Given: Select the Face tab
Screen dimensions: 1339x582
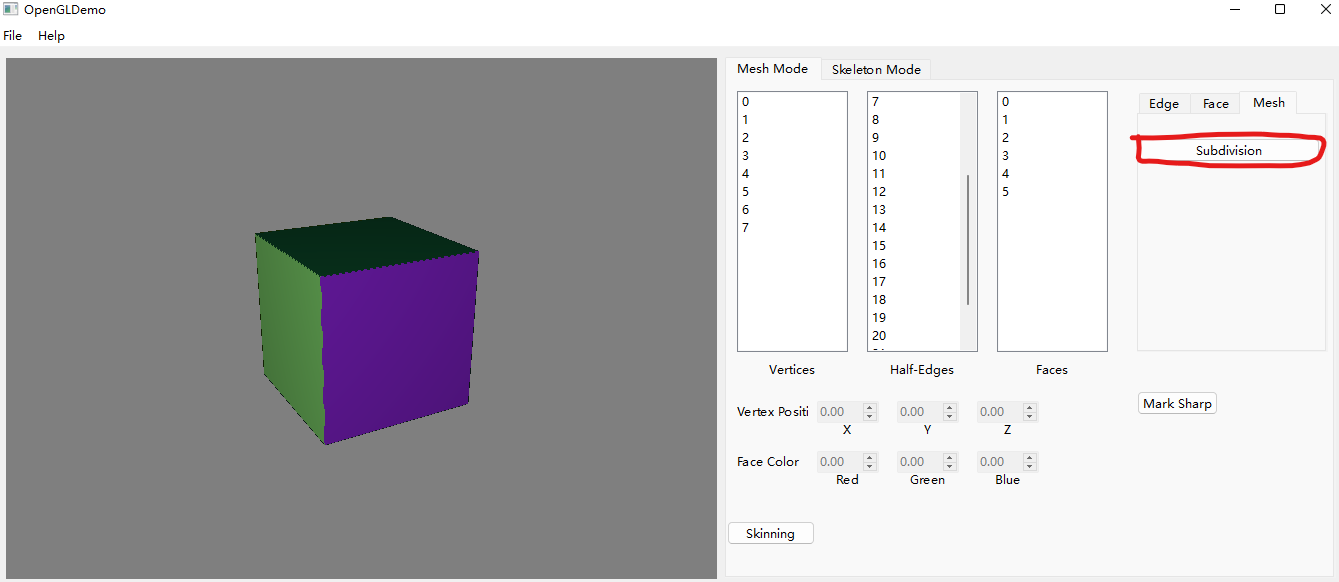Looking at the screenshot, I should [x=1214, y=103].
